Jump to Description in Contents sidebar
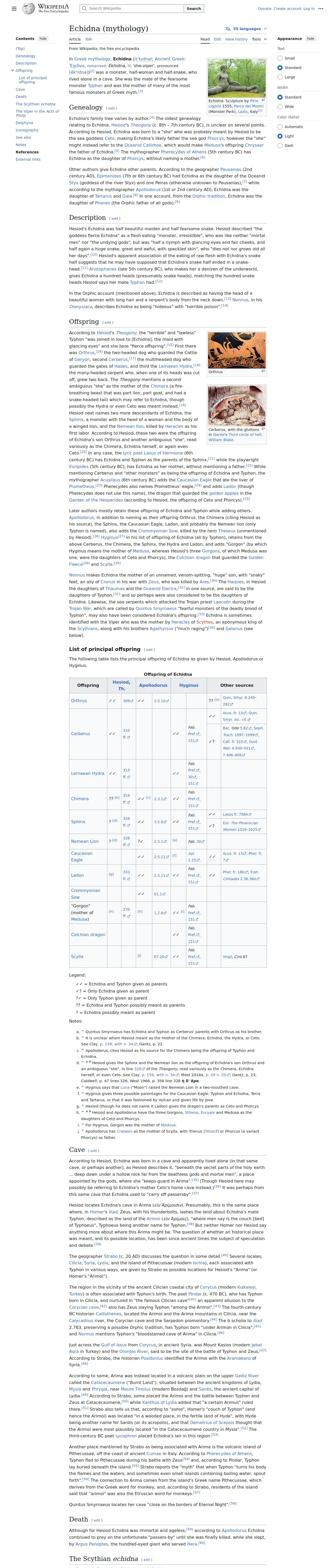This screenshot has height=1568, width=336. point(26,63)
